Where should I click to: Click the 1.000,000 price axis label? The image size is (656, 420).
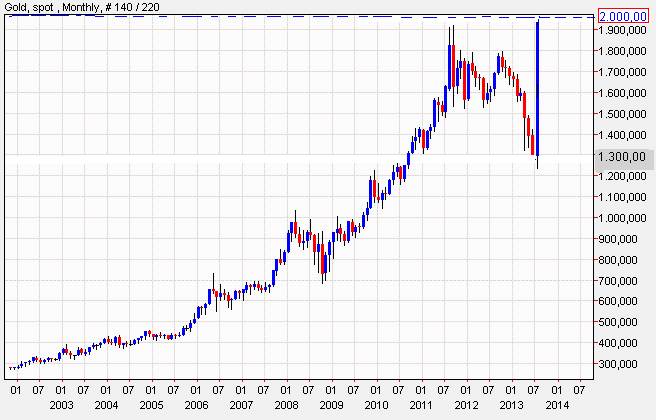(622, 218)
